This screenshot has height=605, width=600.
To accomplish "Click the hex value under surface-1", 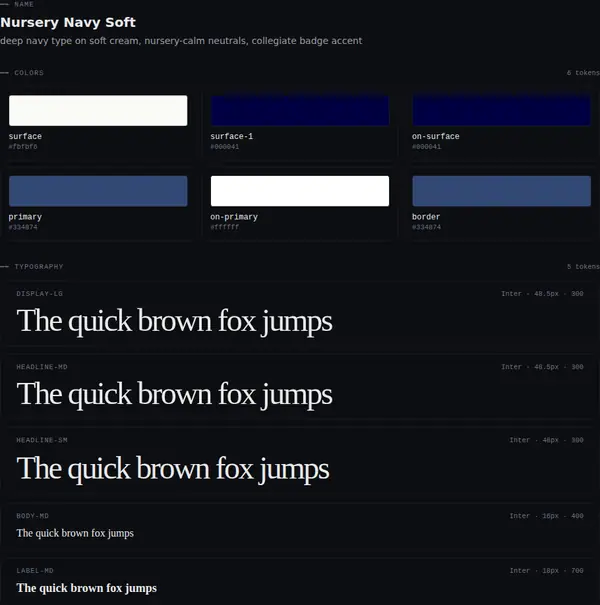I will [x=225, y=147].
